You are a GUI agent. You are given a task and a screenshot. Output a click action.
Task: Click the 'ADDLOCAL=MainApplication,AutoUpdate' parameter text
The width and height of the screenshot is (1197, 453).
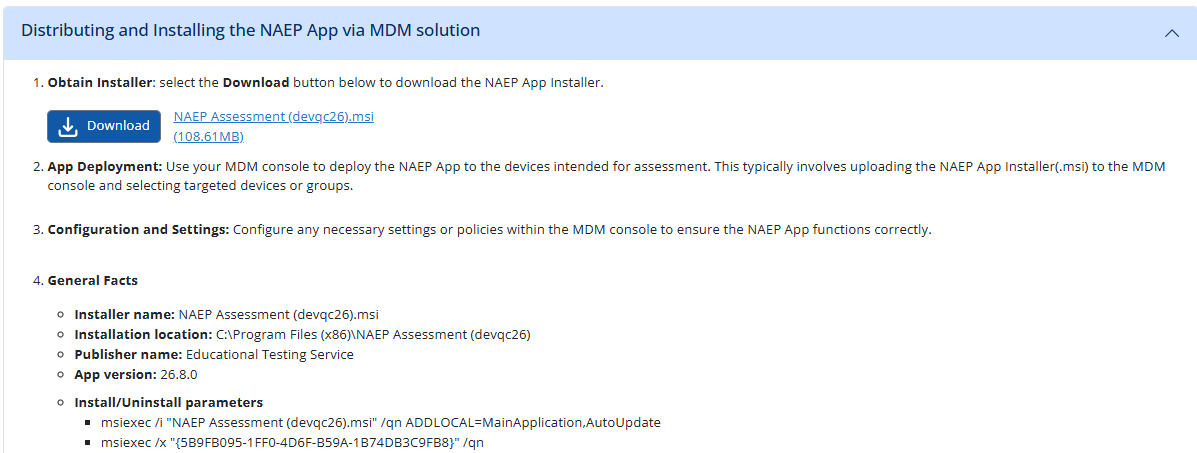coord(536,423)
